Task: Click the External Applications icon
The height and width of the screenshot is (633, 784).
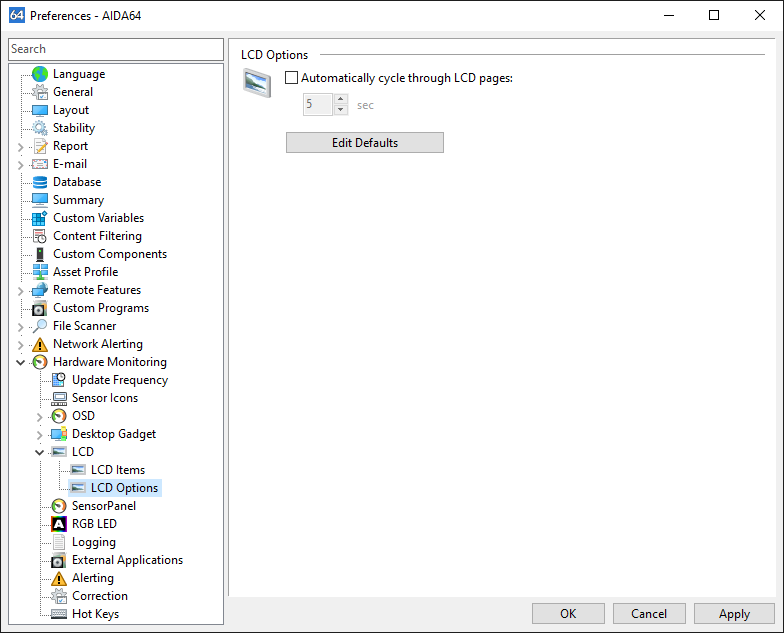Action: point(58,560)
